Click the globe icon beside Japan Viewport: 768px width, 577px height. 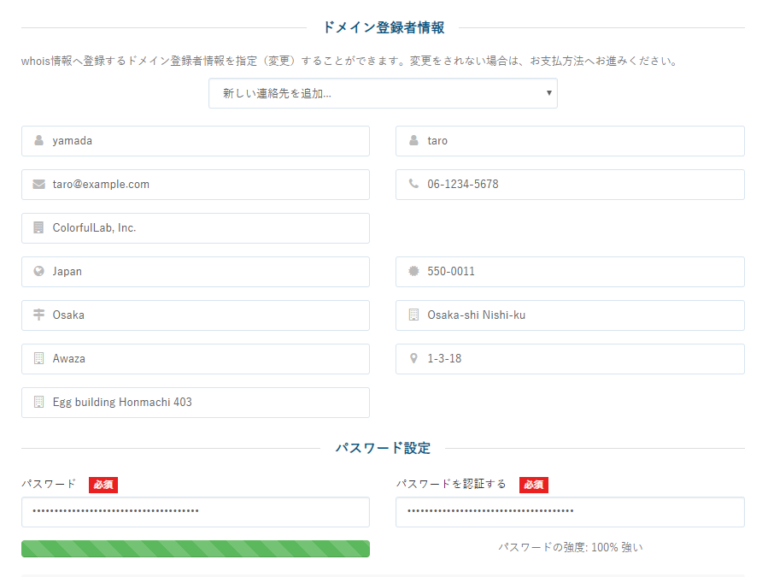39,272
